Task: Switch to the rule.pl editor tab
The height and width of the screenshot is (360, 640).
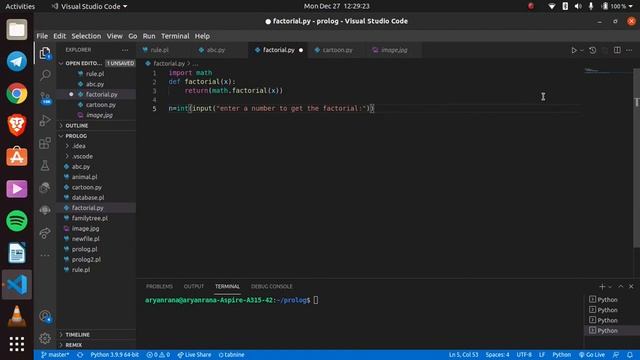Action: coord(159,50)
